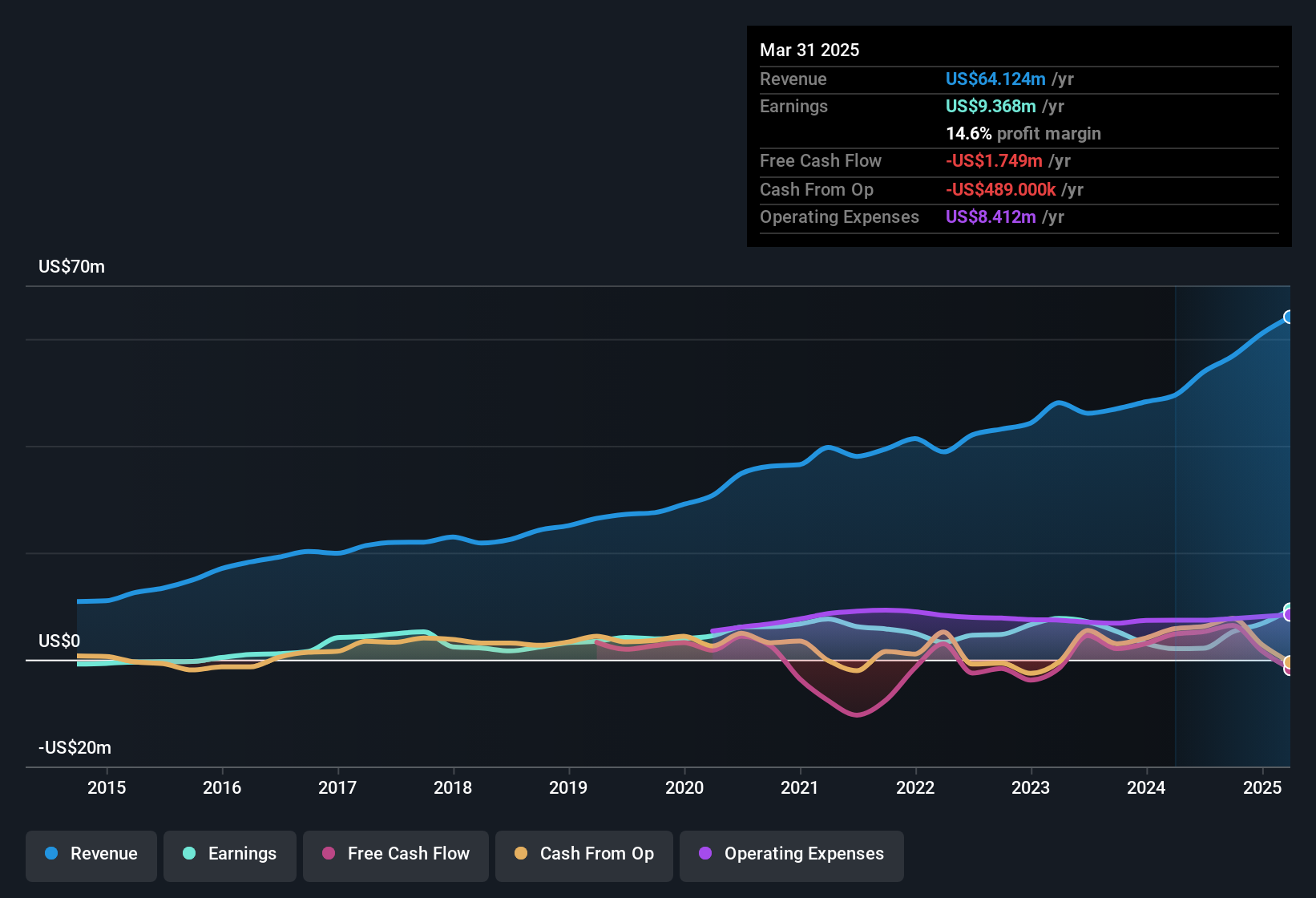The height and width of the screenshot is (898, 1316).
Task: Click the US$64.124m revenue value in tooltip
Action: coord(995,79)
